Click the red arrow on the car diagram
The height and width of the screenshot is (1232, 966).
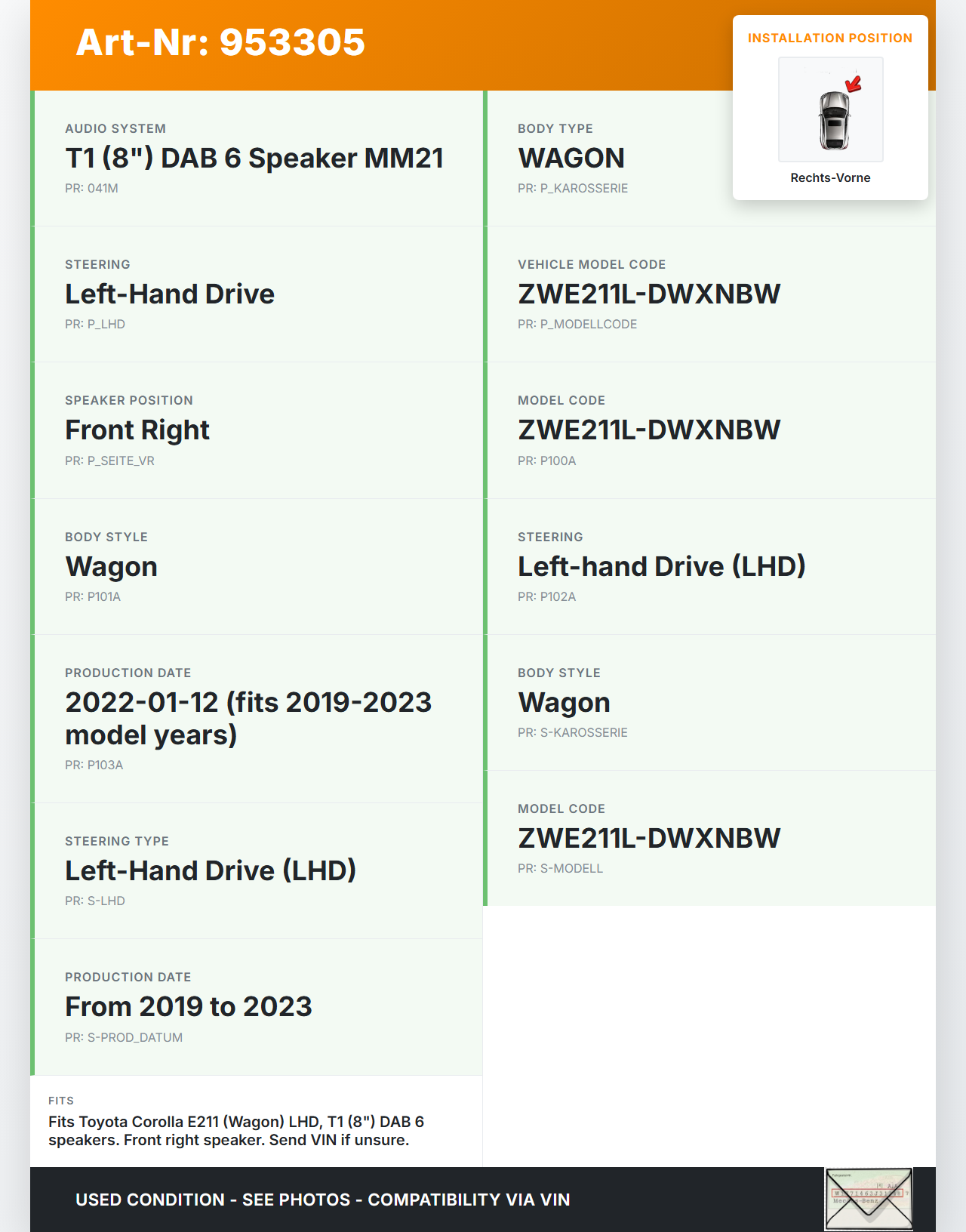pyautogui.click(x=854, y=84)
